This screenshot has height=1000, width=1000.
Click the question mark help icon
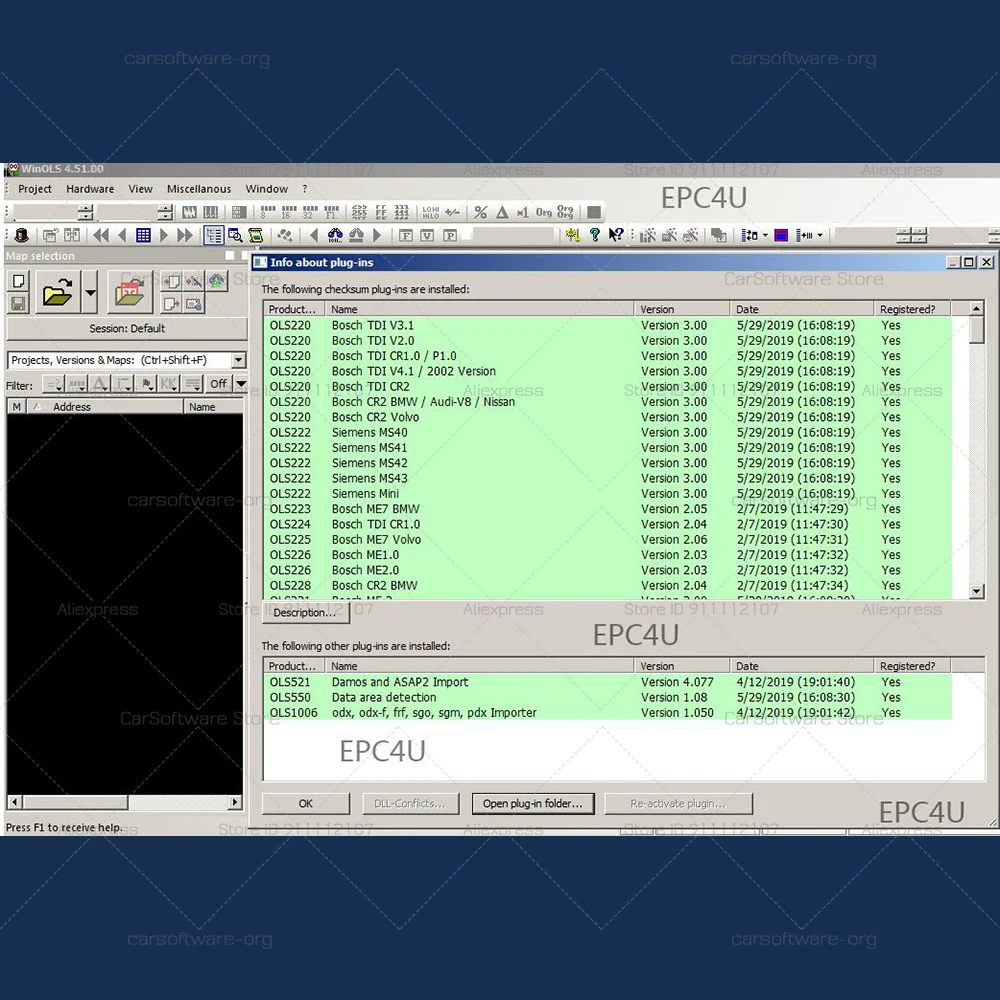[595, 236]
